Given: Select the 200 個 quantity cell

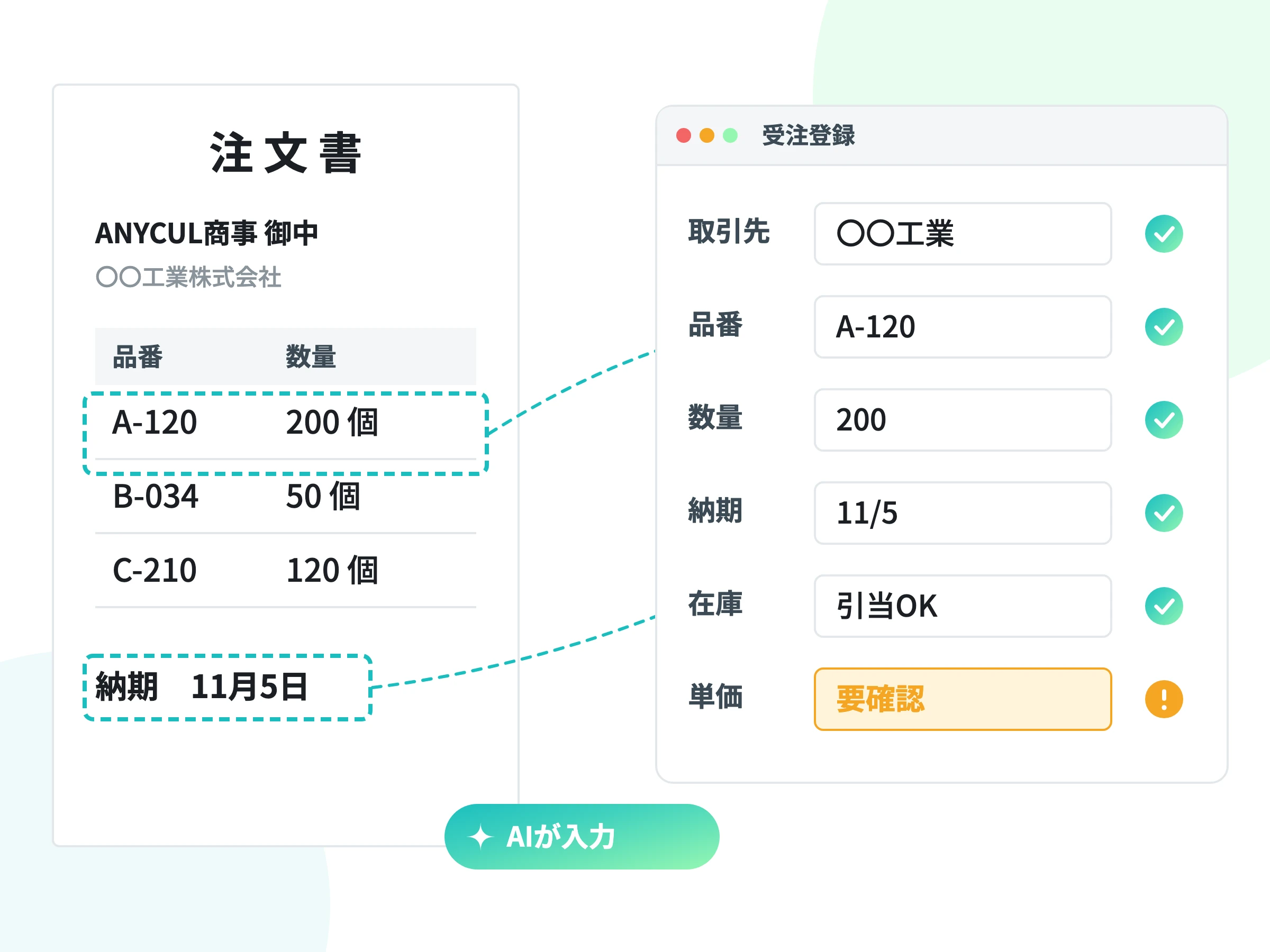Looking at the screenshot, I should (x=332, y=423).
